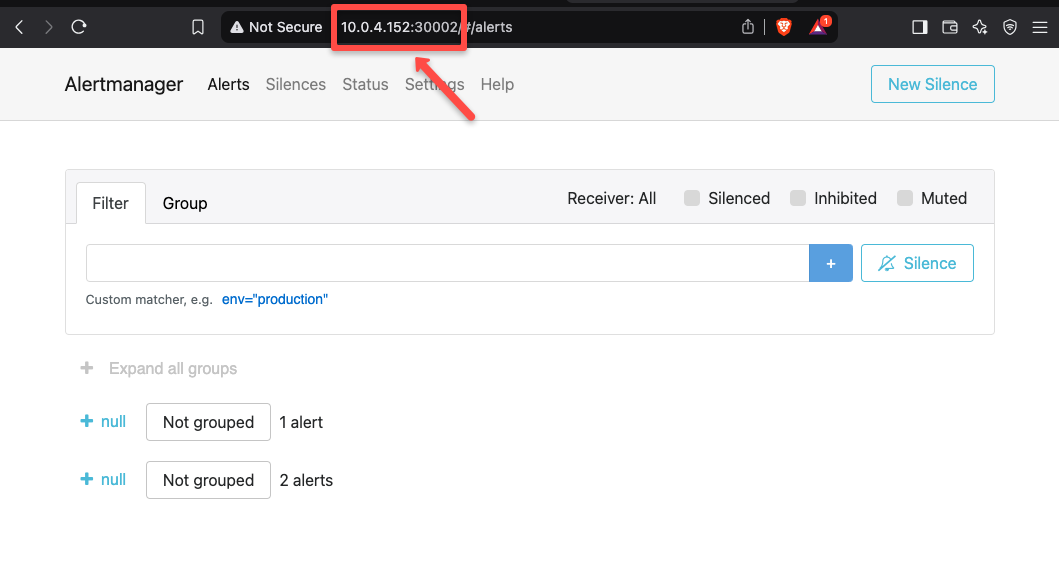This screenshot has height=570, width=1059.
Task: Open the Status navigation item
Action: (365, 84)
